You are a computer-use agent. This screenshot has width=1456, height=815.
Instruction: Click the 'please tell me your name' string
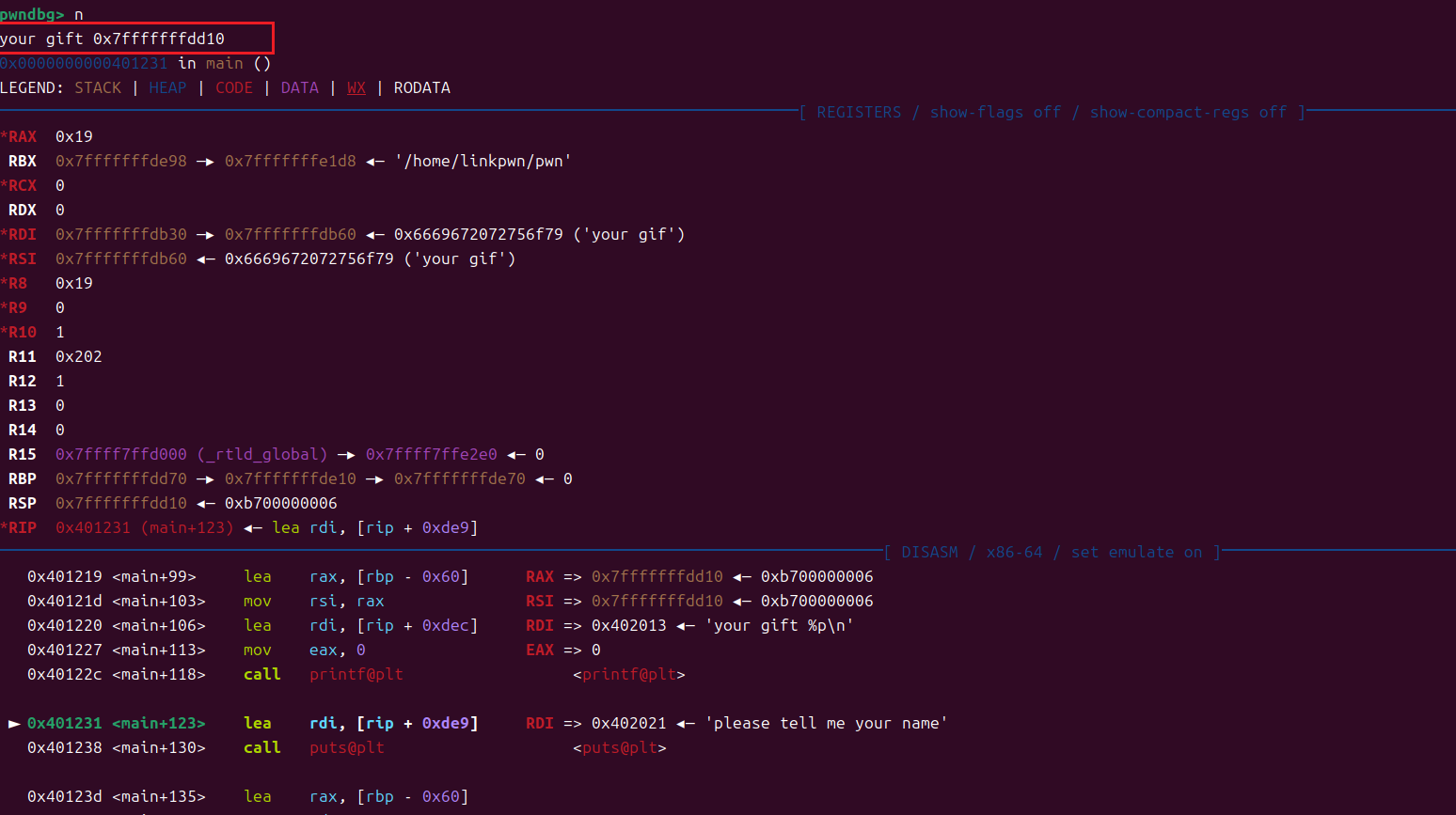pyautogui.click(x=826, y=723)
